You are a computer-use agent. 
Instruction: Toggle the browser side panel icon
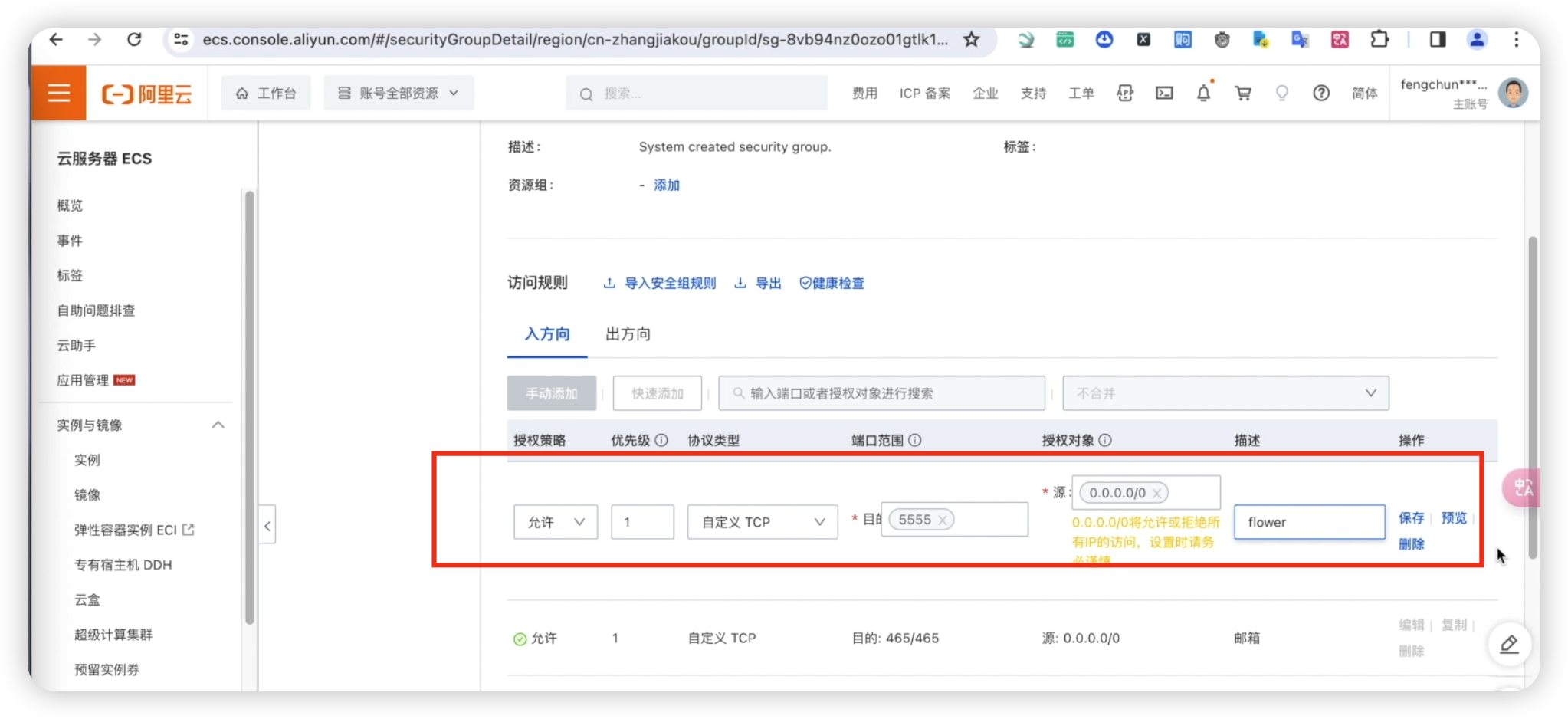[1438, 39]
